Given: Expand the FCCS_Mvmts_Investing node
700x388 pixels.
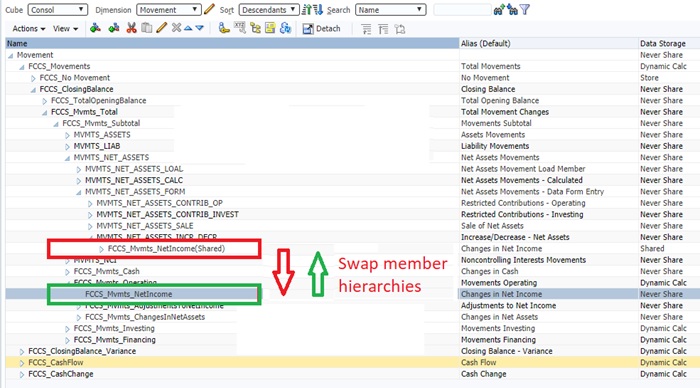Looking at the screenshot, I should coord(67,329).
